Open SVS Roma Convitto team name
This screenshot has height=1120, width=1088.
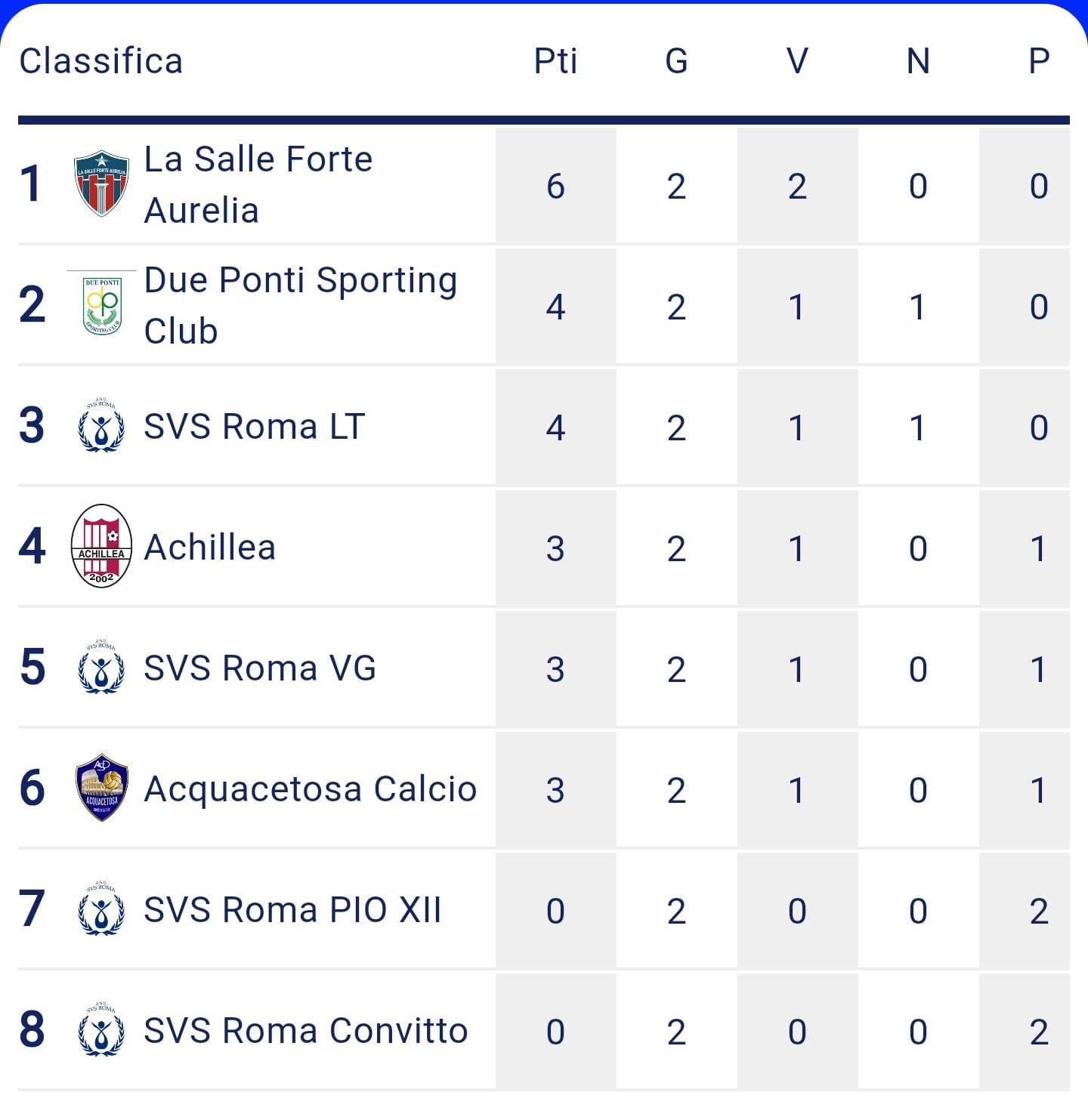click(x=306, y=1031)
